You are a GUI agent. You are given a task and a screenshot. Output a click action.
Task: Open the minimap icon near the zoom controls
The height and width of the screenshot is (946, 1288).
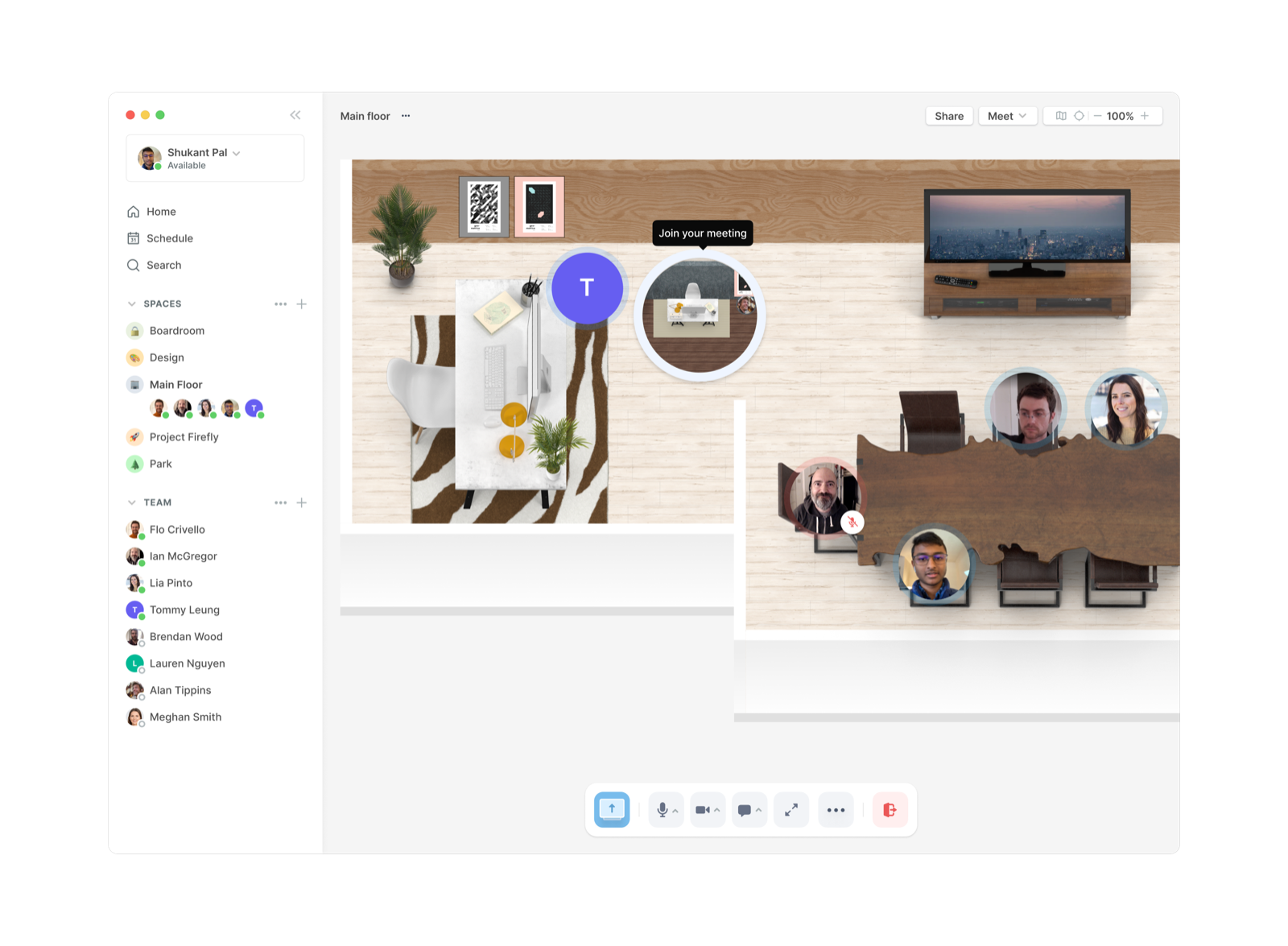pyautogui.click(x=1061, y=115)
